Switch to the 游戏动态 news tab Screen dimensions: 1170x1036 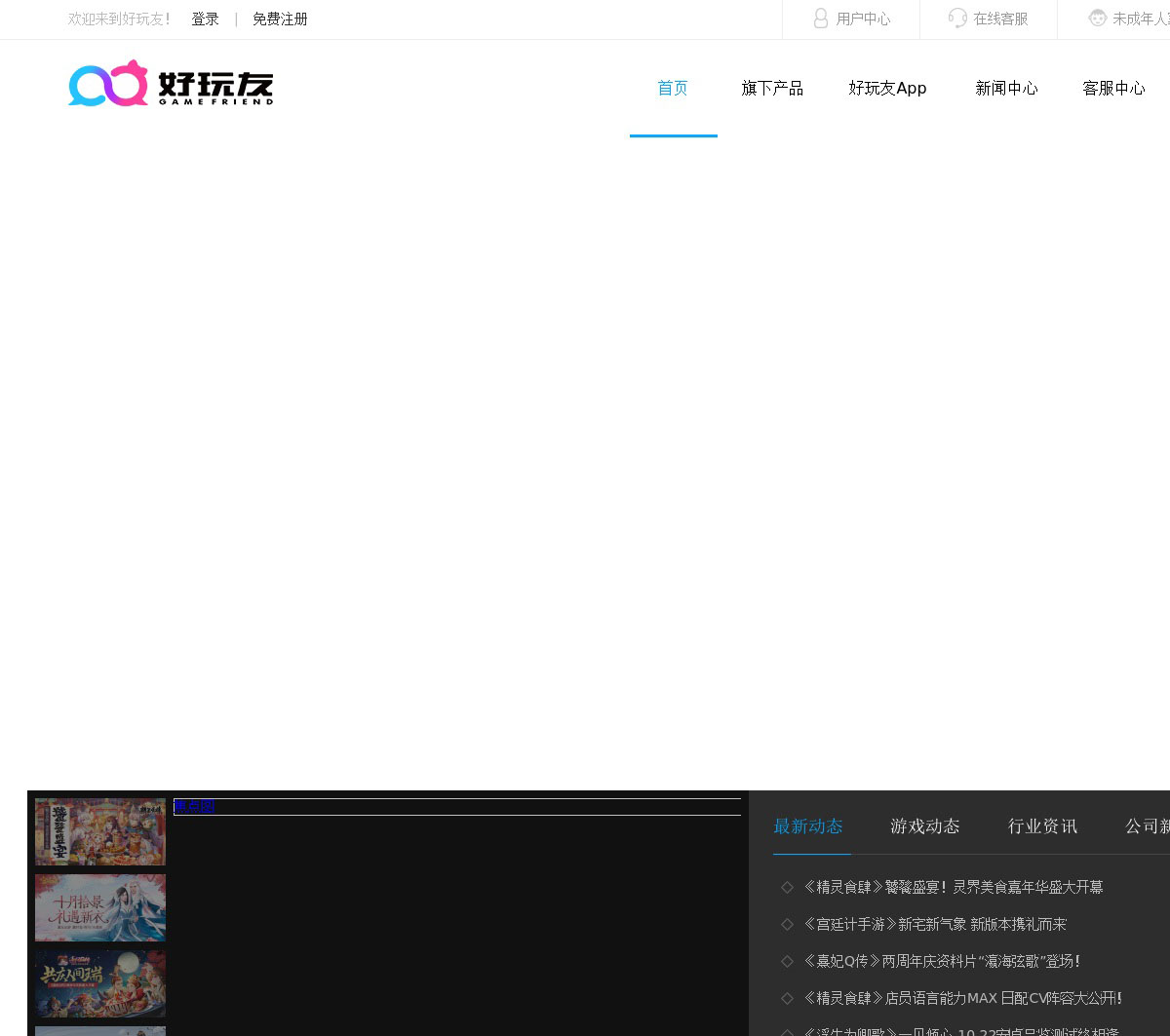pyautogui.click(x=924, y=826)
